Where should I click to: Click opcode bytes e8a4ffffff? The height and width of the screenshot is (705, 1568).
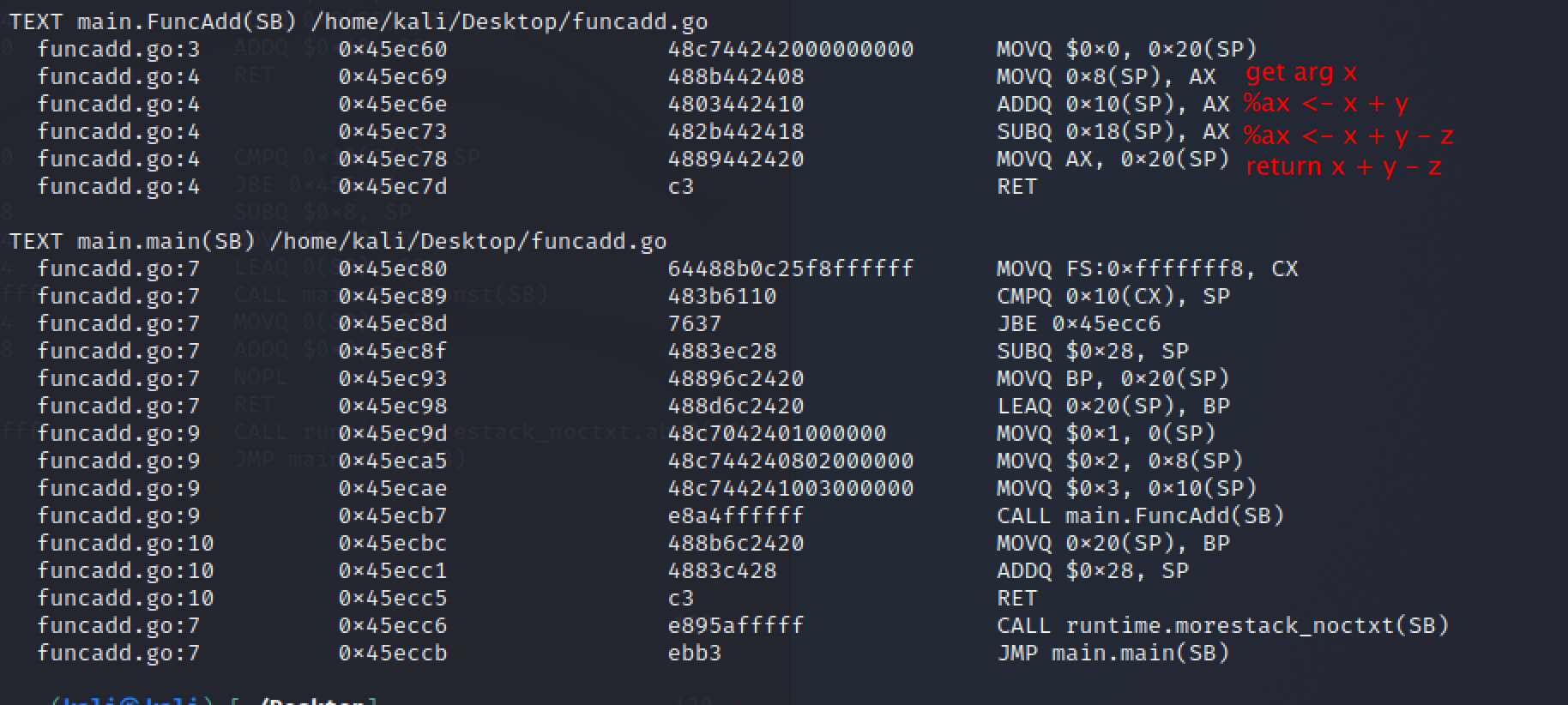(x=735, y=515)
